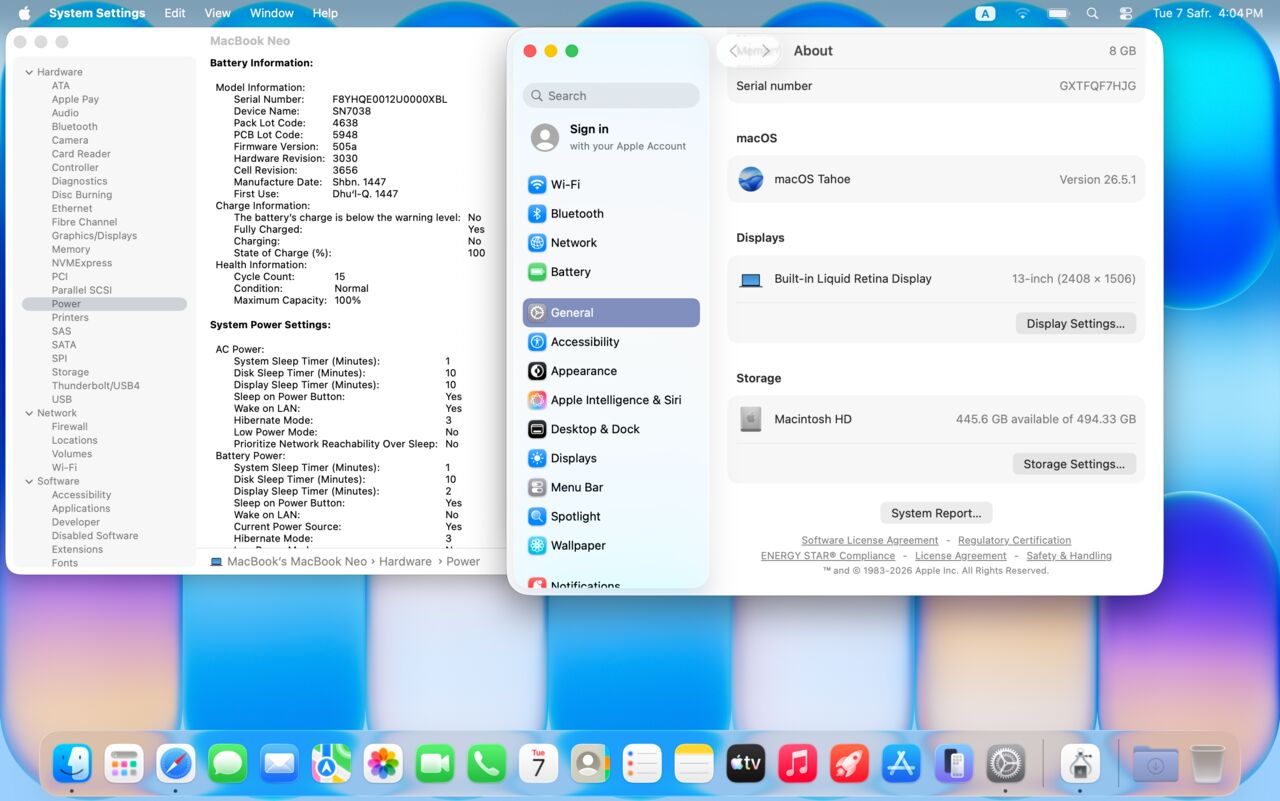Click the Storage Settings... button
This screenshot has width=1280, height=801.
[1074, 464]
